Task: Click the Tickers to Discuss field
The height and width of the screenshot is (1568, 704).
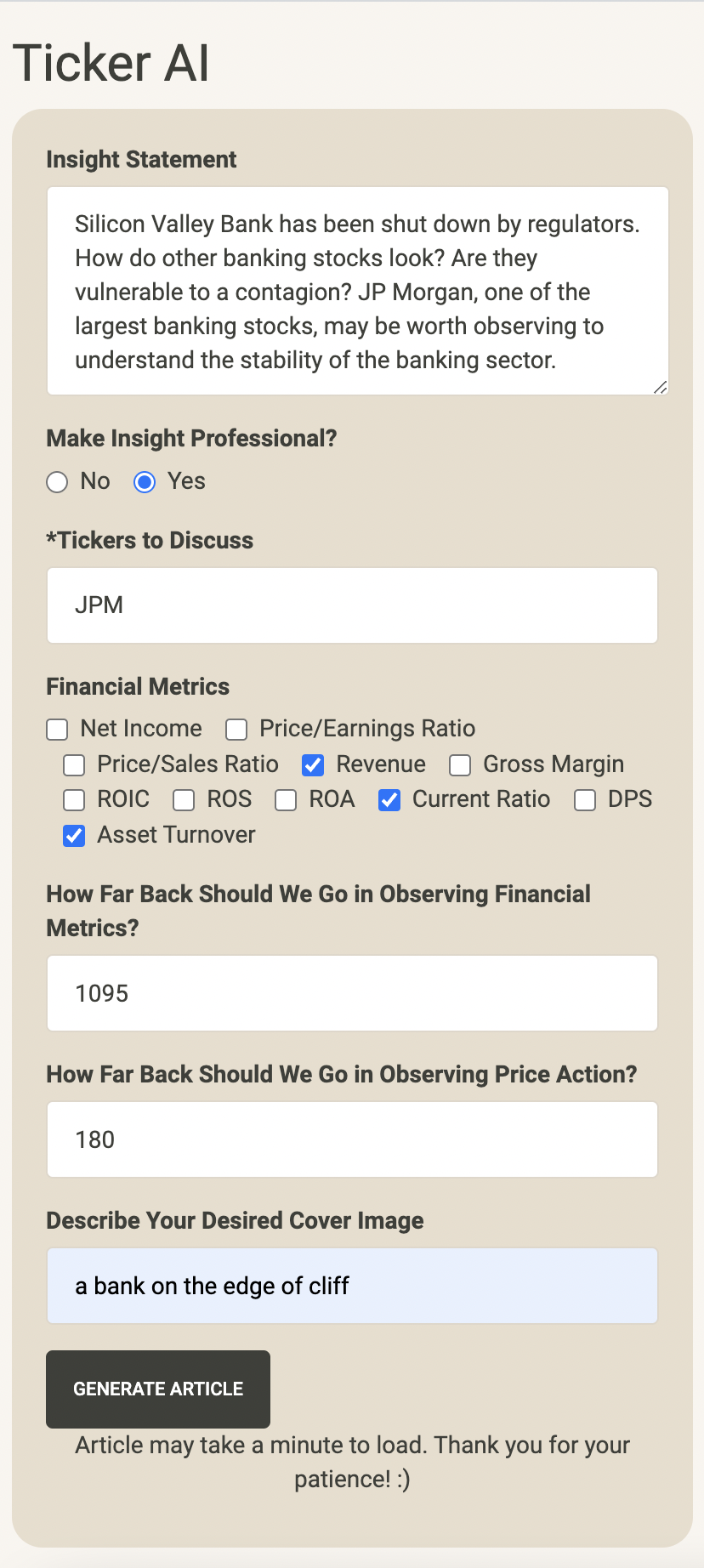Action: [352, 605]
